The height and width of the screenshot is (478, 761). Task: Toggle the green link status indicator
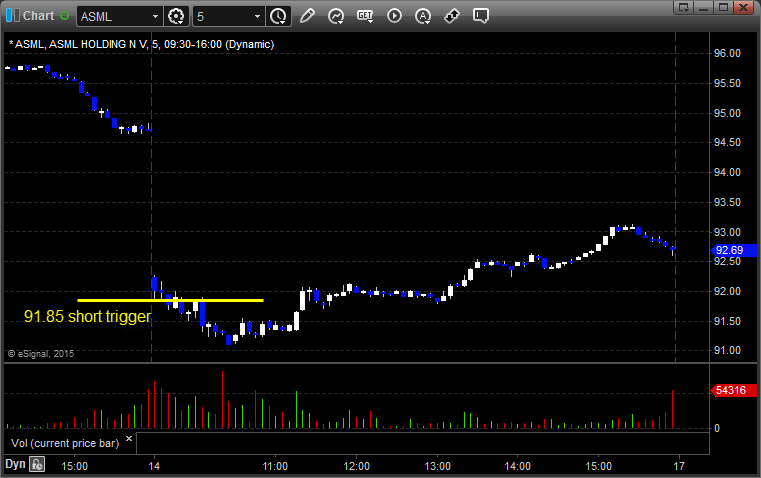click(x=65, y=16)
